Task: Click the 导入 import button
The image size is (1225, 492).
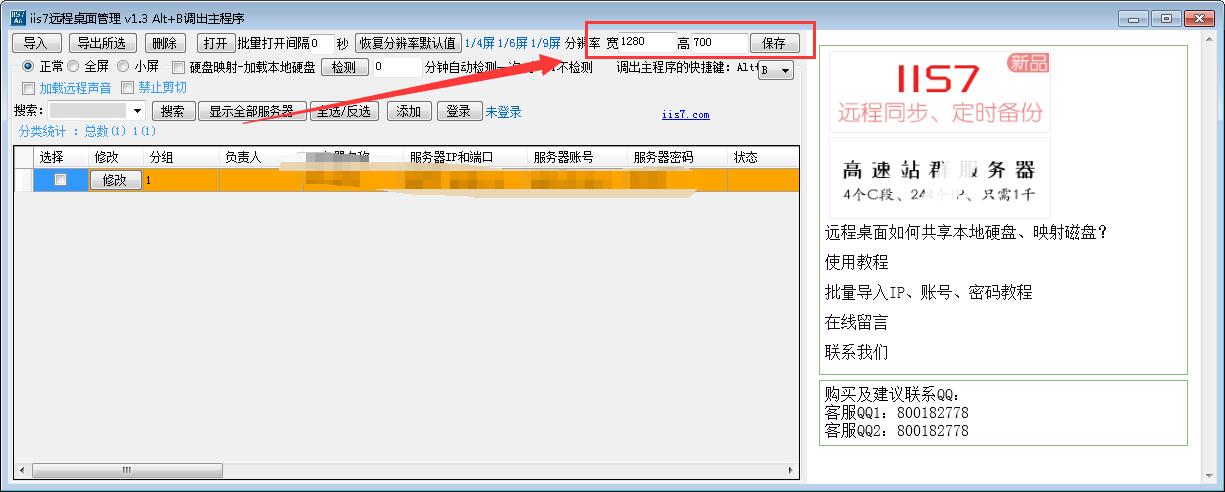Action: point(36,43)
